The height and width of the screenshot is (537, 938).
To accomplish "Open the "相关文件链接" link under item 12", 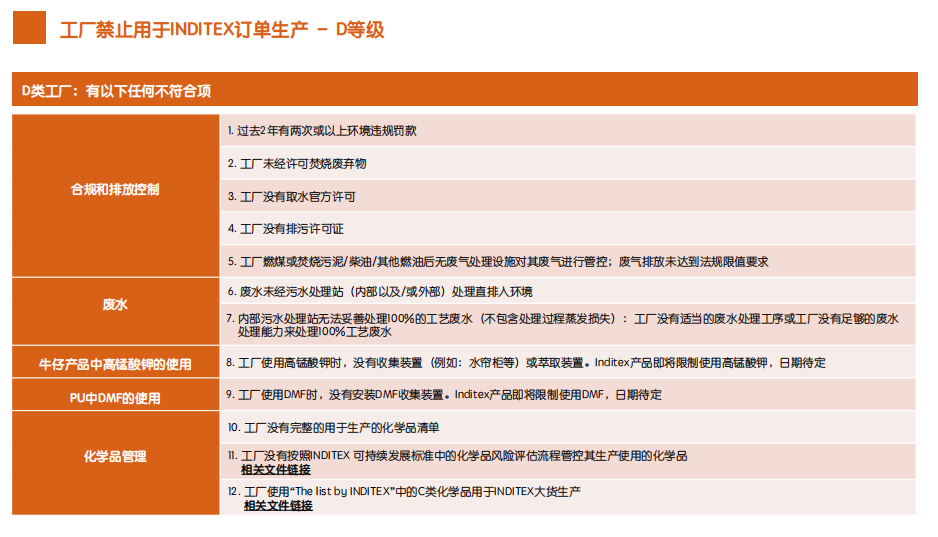I will point(278,506).
